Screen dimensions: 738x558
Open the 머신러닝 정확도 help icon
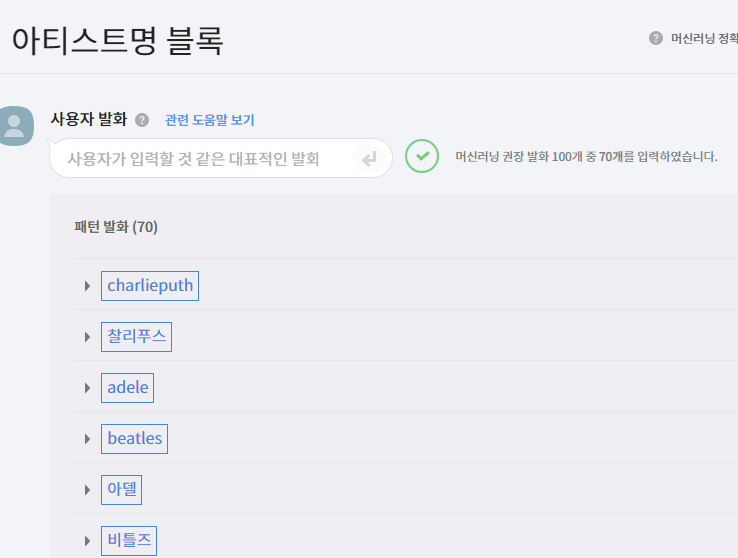pyautogui.click(x=656, y=38)
